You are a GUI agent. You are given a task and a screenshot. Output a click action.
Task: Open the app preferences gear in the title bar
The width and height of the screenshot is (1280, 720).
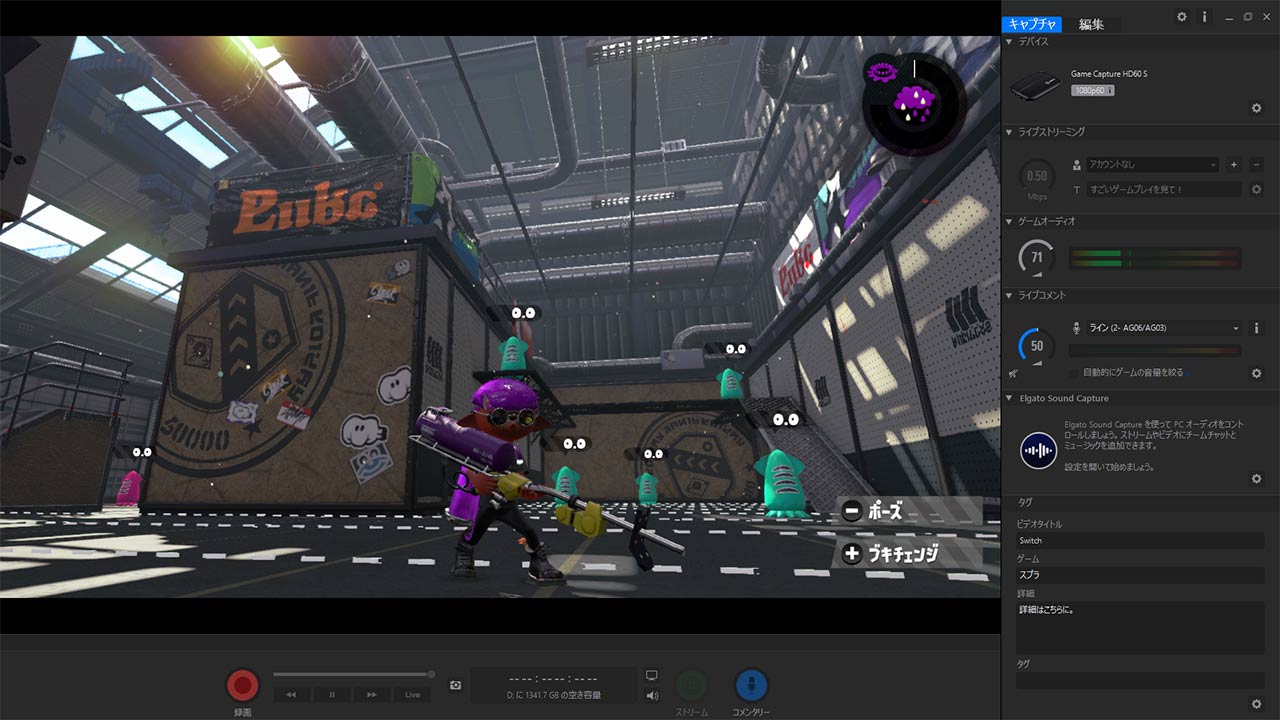(1182, 17)
